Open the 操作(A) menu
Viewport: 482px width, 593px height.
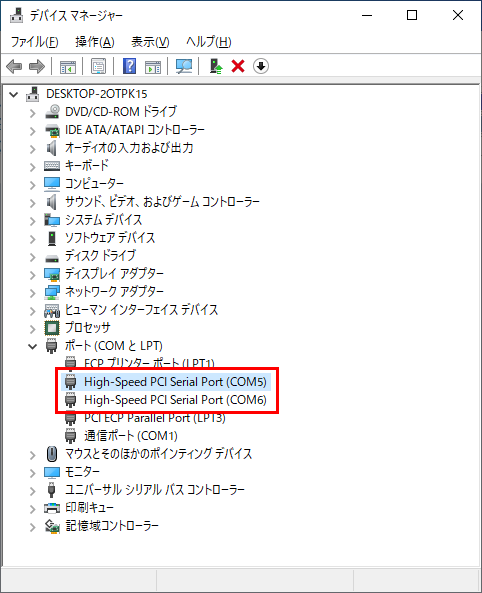(95, 42)
